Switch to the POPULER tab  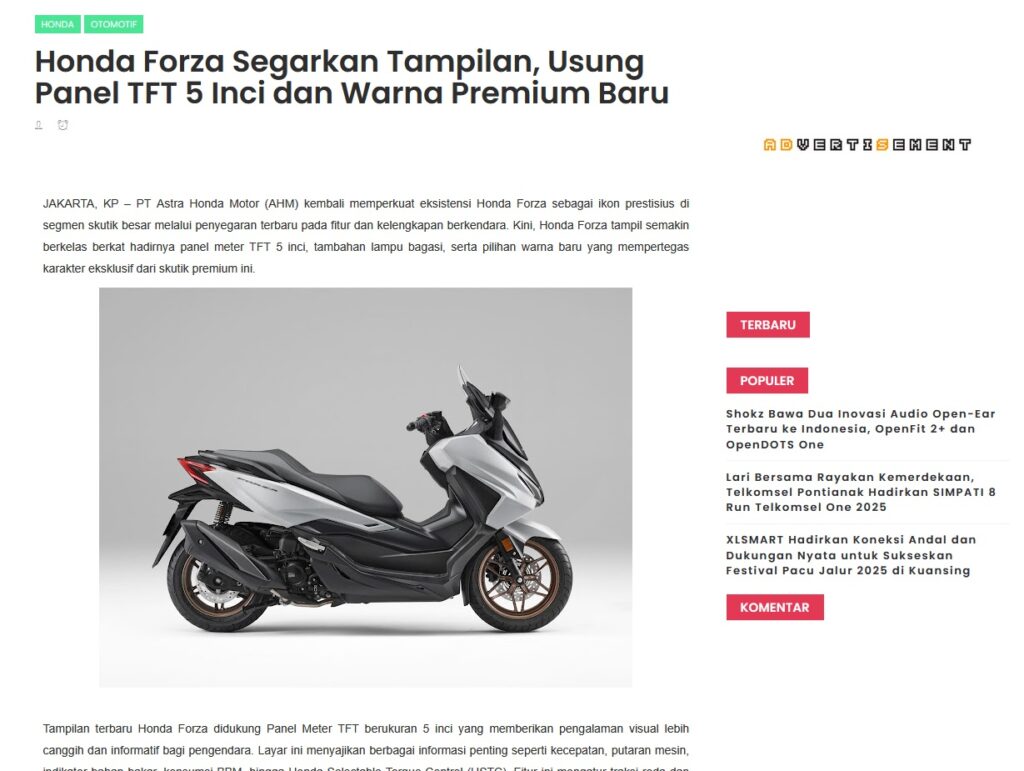click(767, 381)
